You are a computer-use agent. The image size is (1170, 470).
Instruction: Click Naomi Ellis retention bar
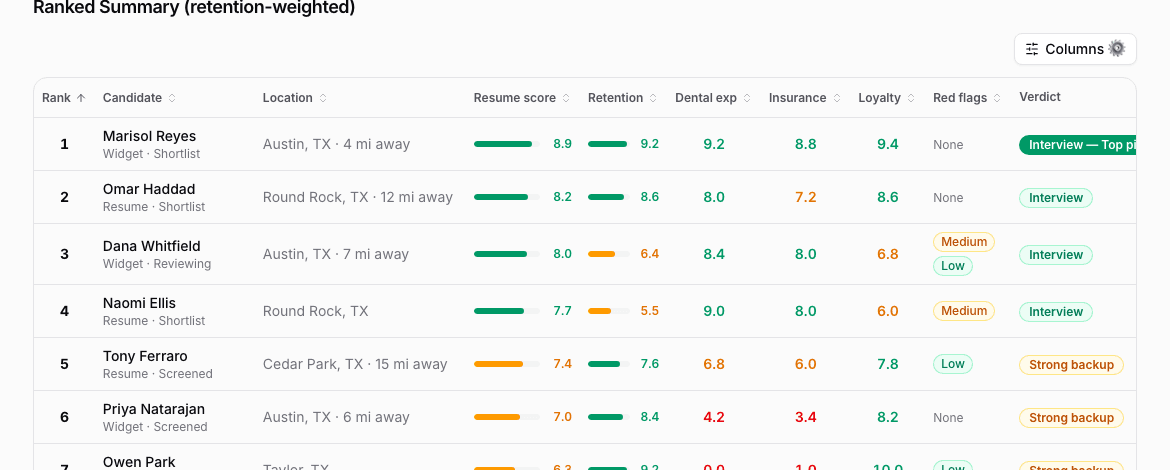609,311
